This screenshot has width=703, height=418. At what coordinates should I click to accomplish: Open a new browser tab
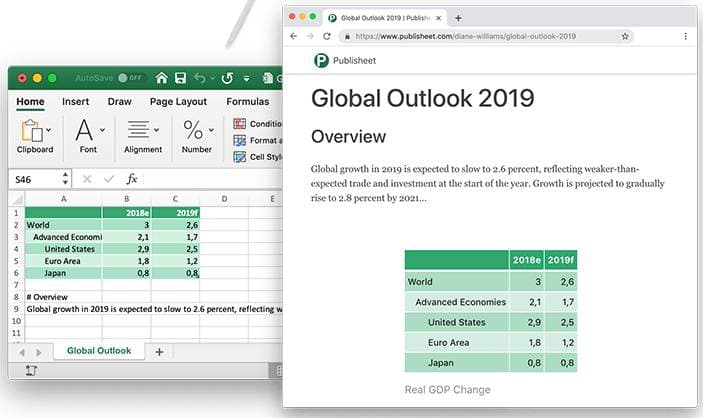pyautogui.click(x=458, y=18)
